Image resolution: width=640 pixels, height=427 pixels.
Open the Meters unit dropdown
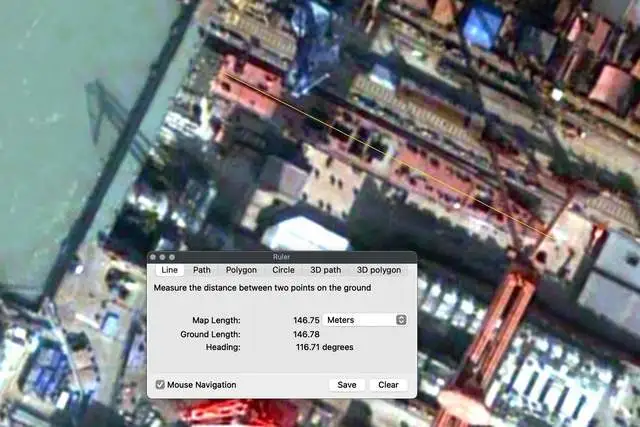(x=365, y=320)
